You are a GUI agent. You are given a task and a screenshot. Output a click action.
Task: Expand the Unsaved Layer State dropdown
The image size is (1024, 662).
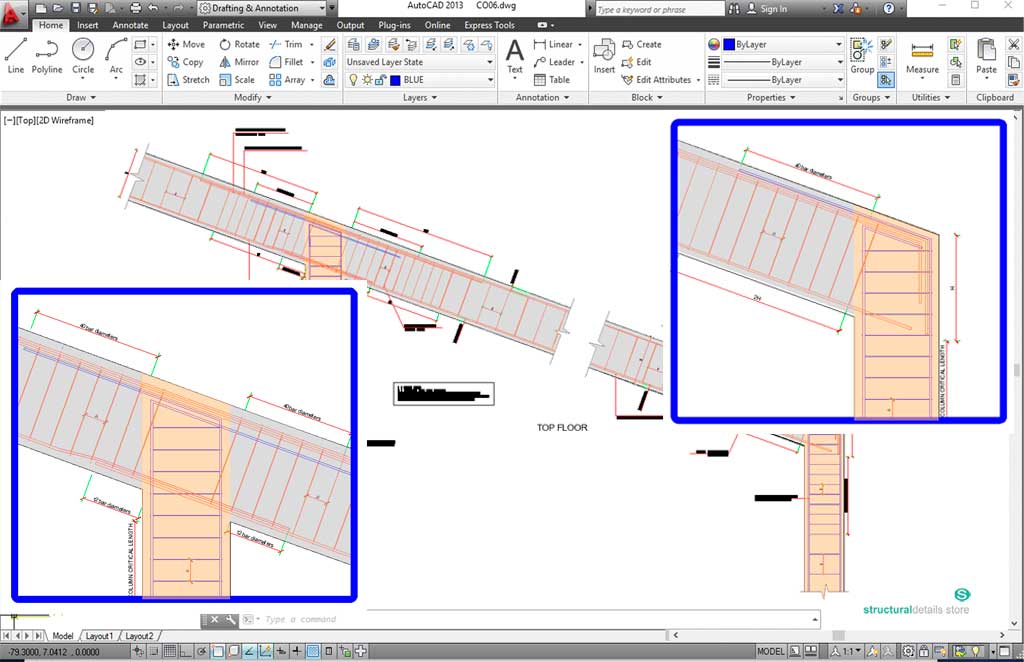[x=419, y=62]
